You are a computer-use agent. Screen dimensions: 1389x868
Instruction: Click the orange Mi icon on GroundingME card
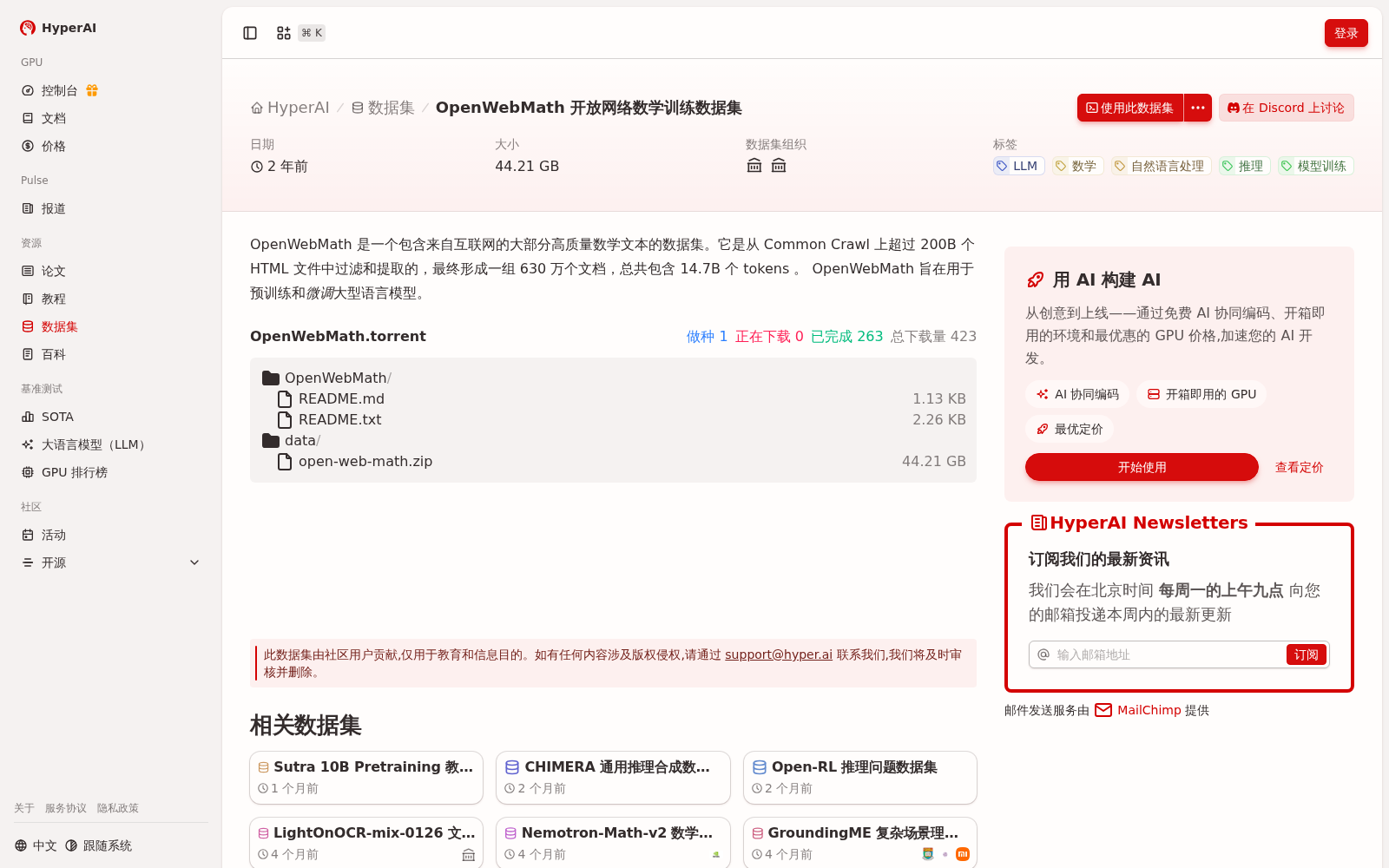(x=963, y=854)
